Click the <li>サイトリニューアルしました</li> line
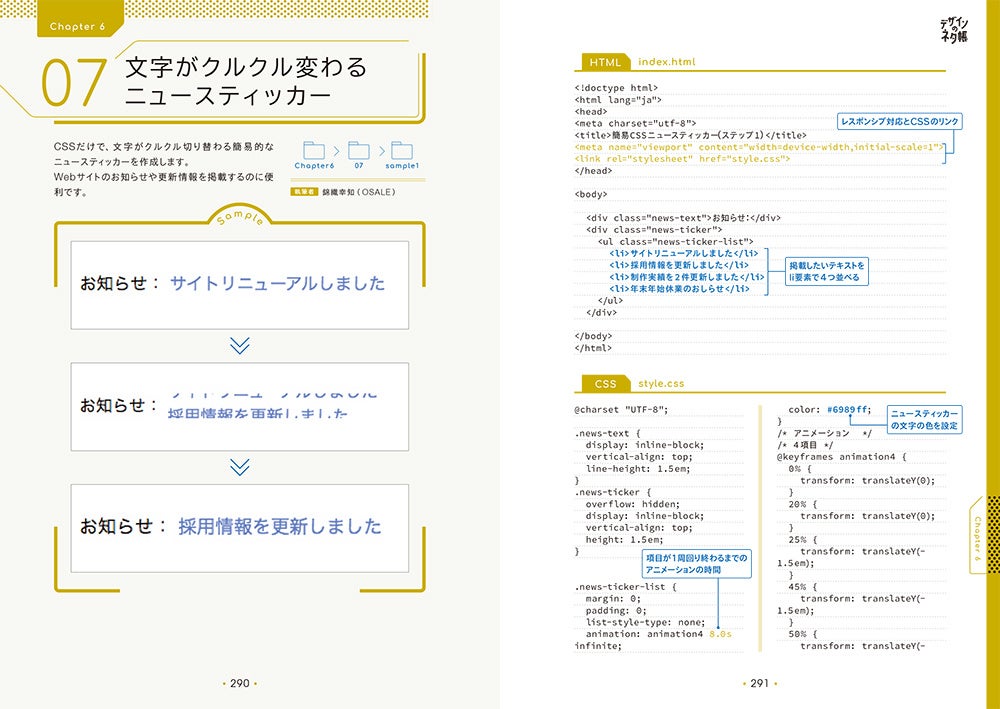The width and height of the screenshot is (1000, 709). 684,253
